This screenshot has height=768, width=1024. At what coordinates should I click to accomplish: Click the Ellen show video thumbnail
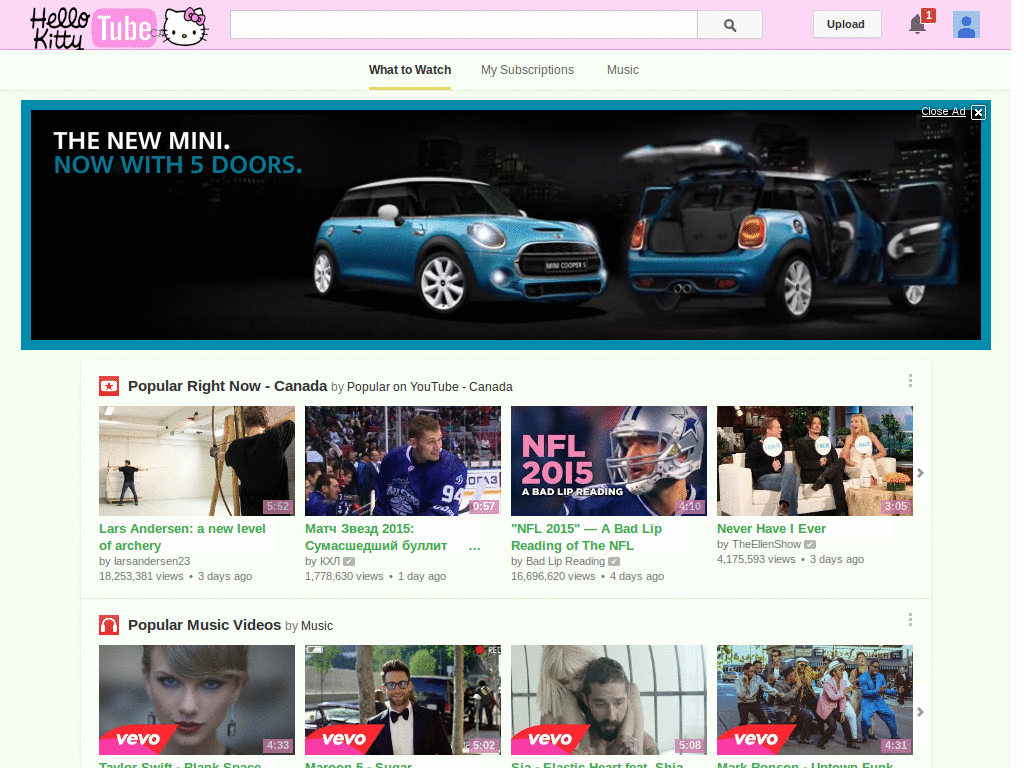815,461
